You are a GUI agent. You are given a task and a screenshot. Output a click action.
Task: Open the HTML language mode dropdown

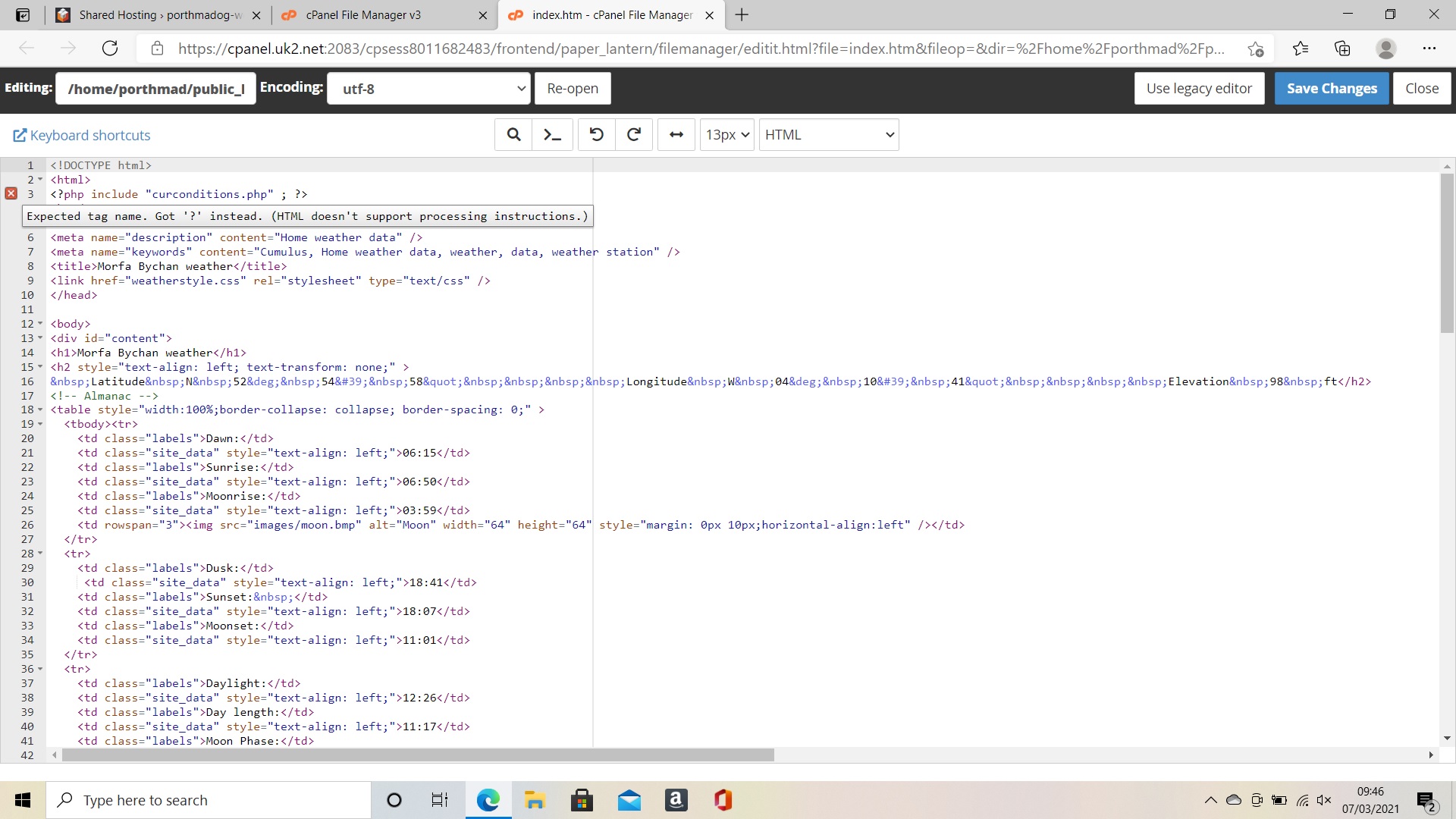coord(828,135)
